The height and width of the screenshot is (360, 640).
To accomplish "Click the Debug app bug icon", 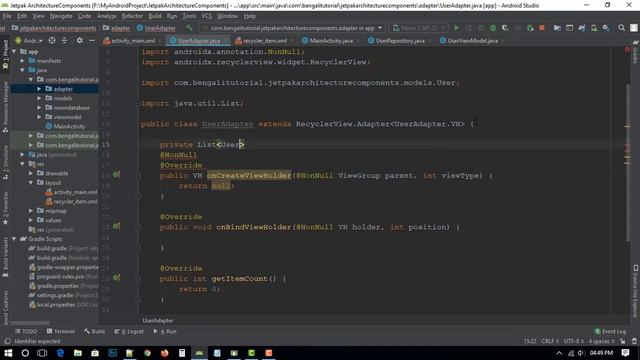I will pos(493,28).
